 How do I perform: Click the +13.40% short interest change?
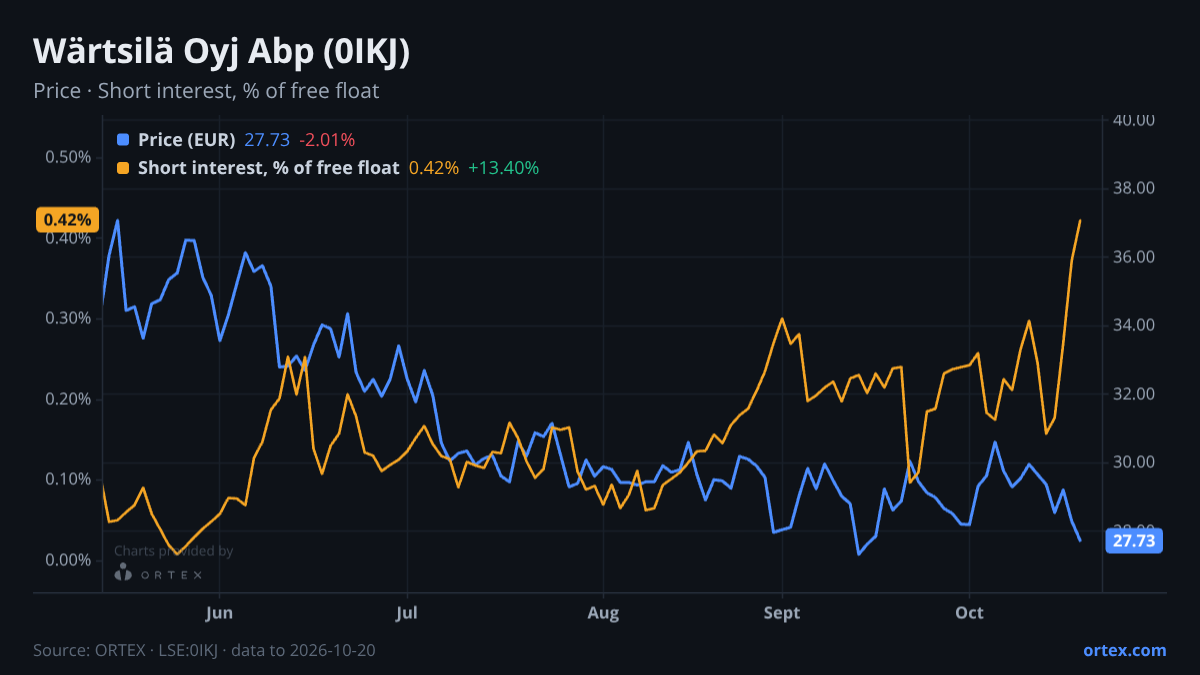pyautogui.click(x=504, y=168)
